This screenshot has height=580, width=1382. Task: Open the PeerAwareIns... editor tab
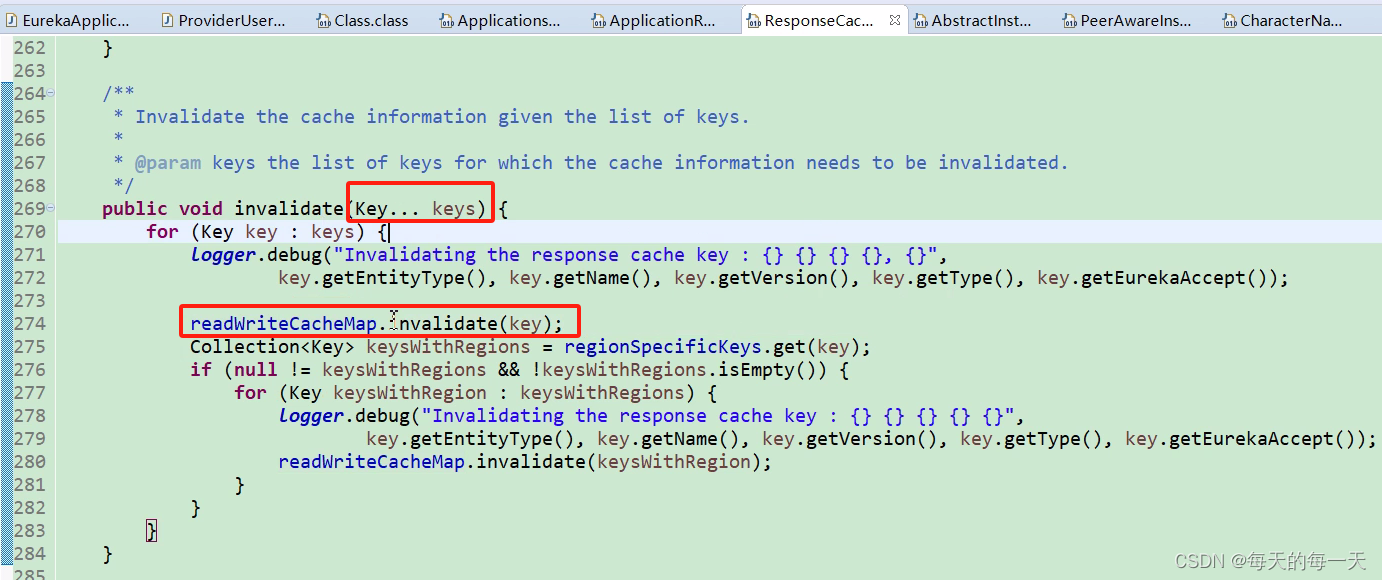(1125, 20)
